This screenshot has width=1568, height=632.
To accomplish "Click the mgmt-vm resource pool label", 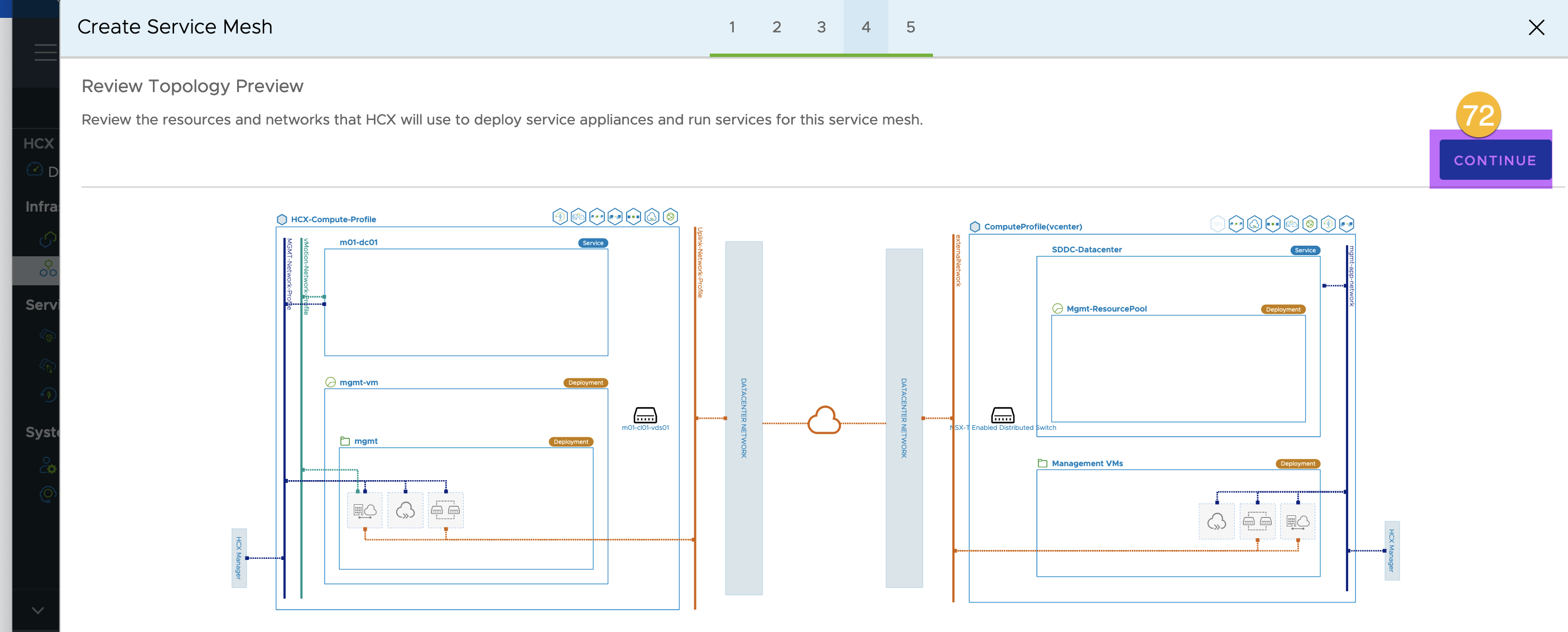I will [359, 382].
